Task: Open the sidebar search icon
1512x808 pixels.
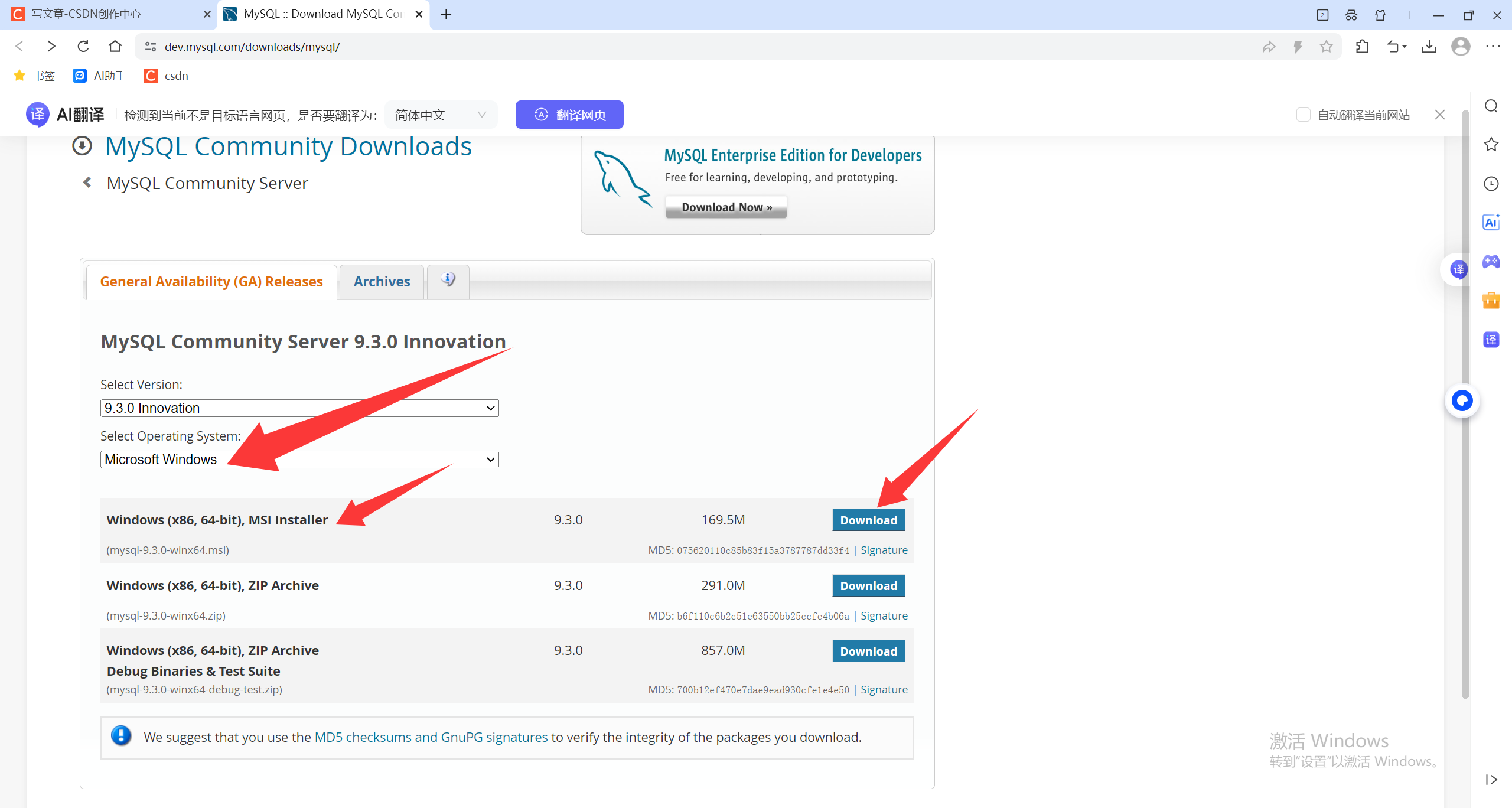Action: (1491, 106)
